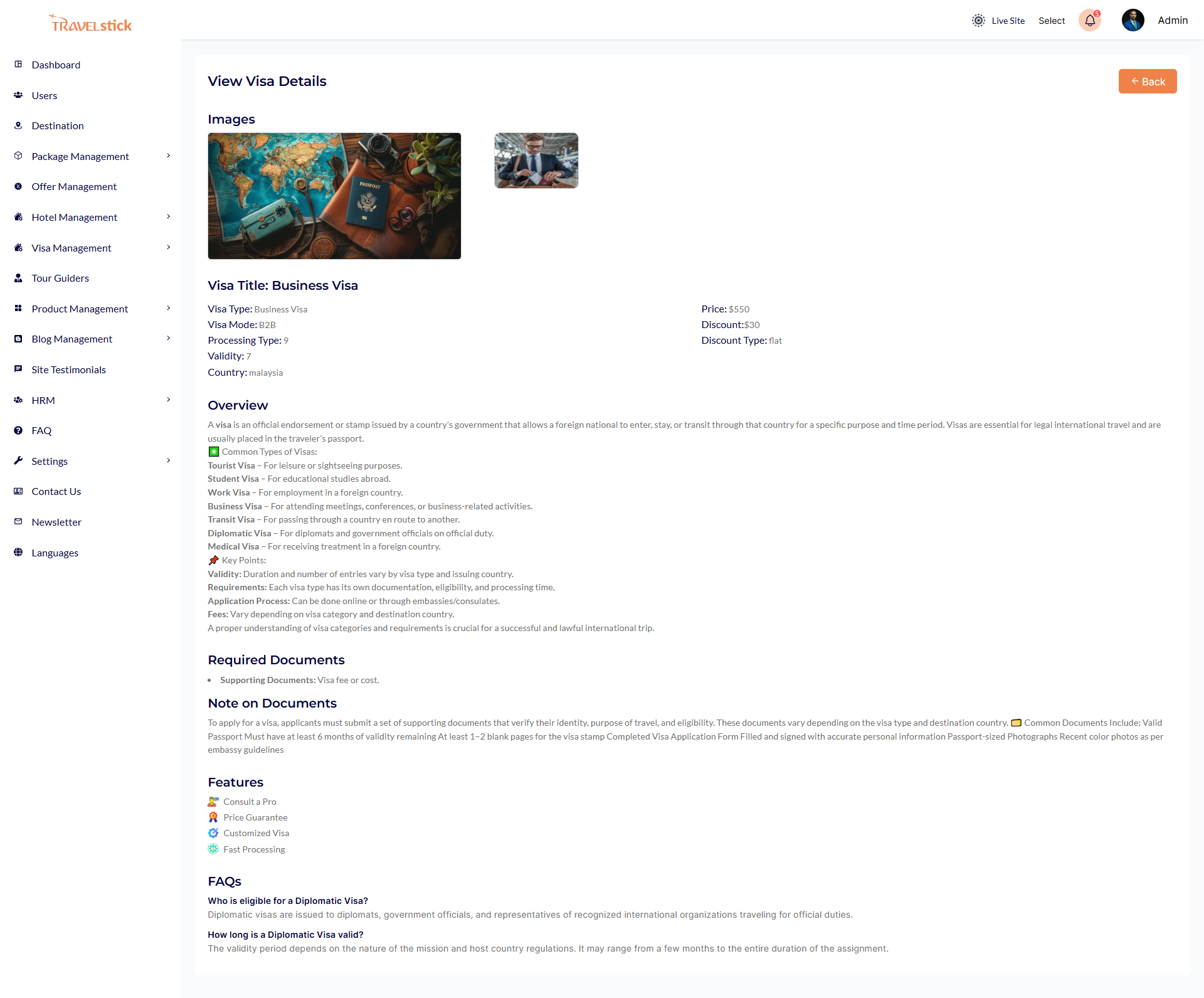Click the Site Testimonials chat icon
This screenshot has width=1204, height=998.
point(18,369)
